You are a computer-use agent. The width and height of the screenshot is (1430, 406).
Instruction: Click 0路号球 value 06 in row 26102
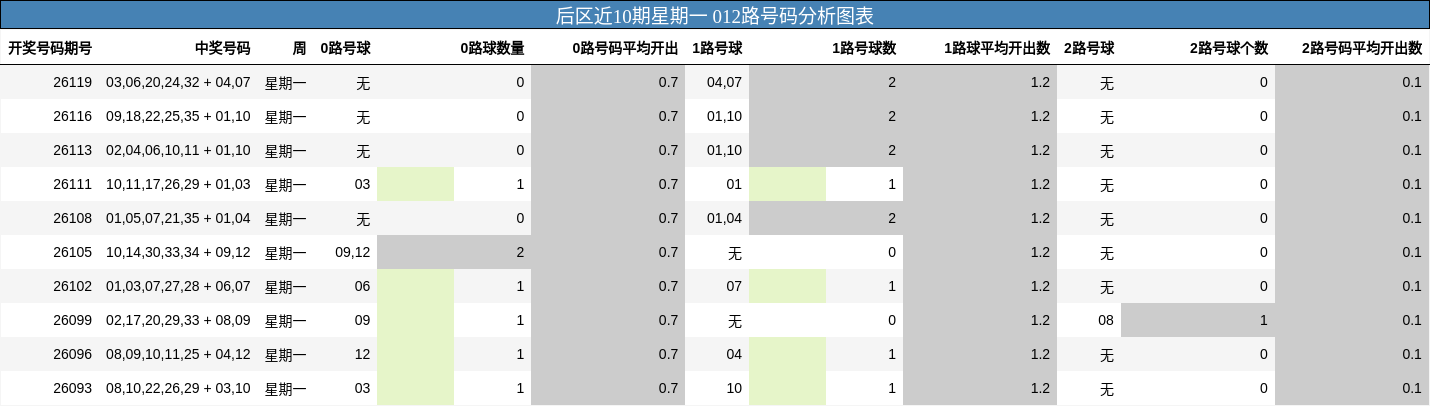click(362, 286)
